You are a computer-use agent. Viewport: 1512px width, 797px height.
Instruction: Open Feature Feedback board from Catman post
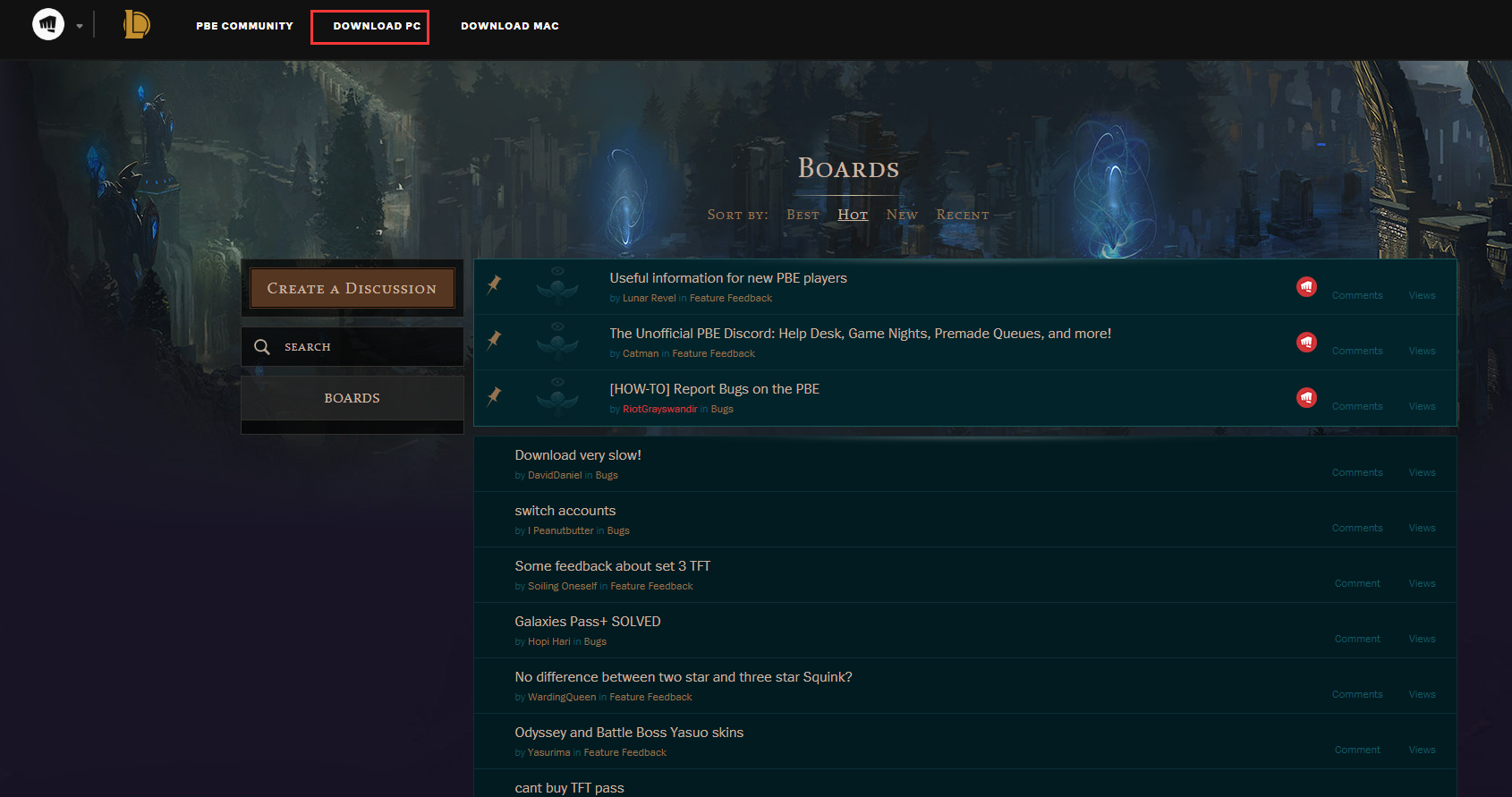[x=714, y=353]
